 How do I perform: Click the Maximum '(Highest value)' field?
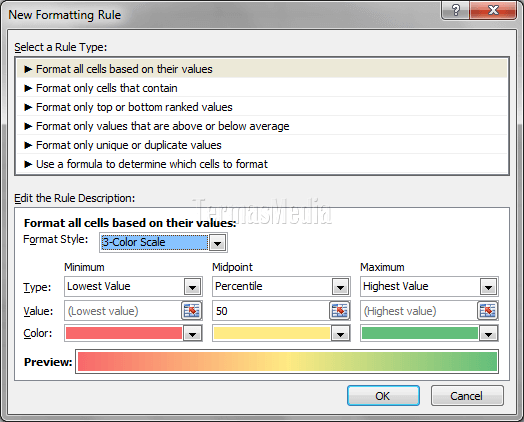coord(419,311)
